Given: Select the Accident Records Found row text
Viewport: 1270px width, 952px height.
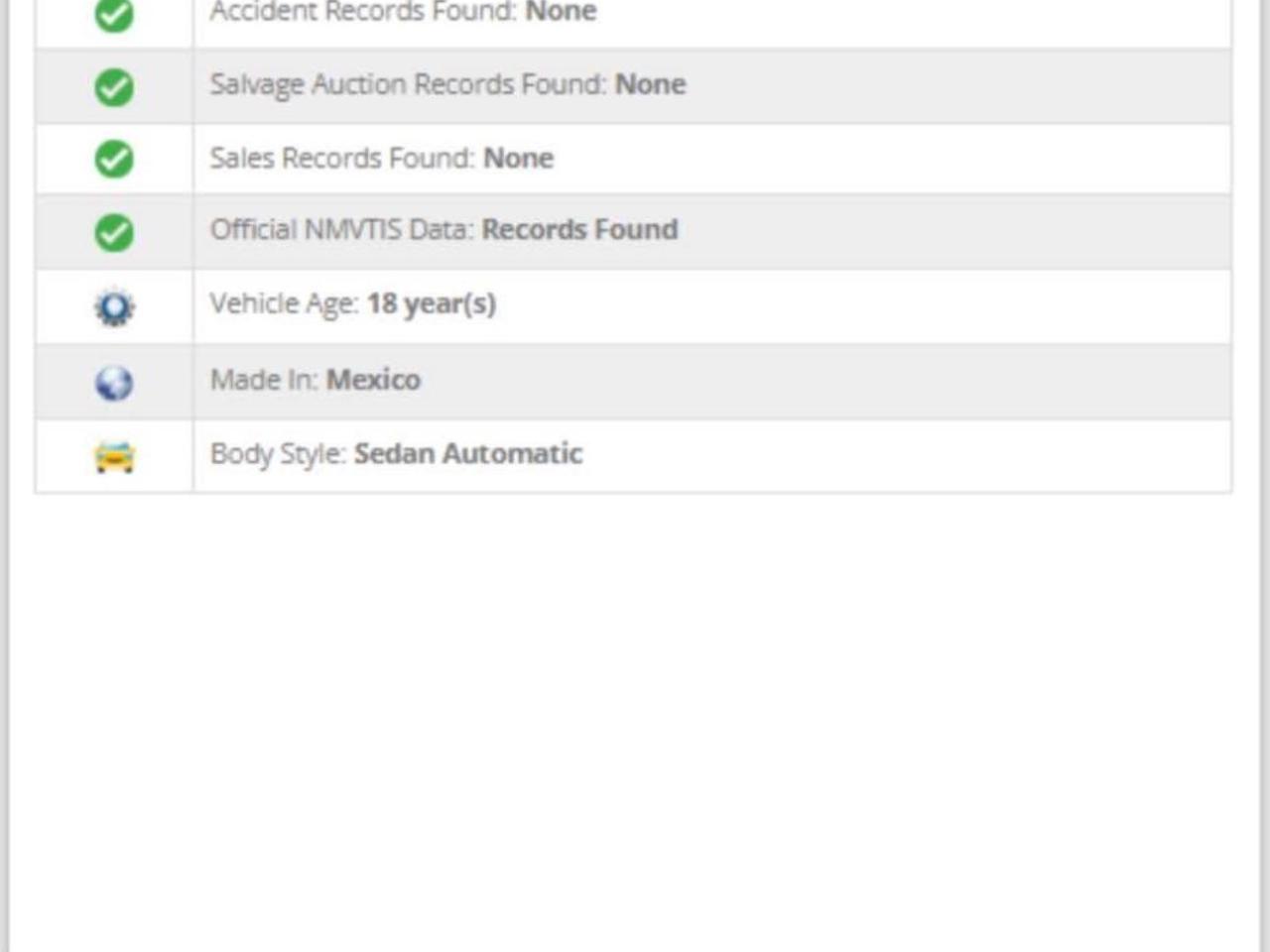Looking at the screenshot, I should [403, 12].
